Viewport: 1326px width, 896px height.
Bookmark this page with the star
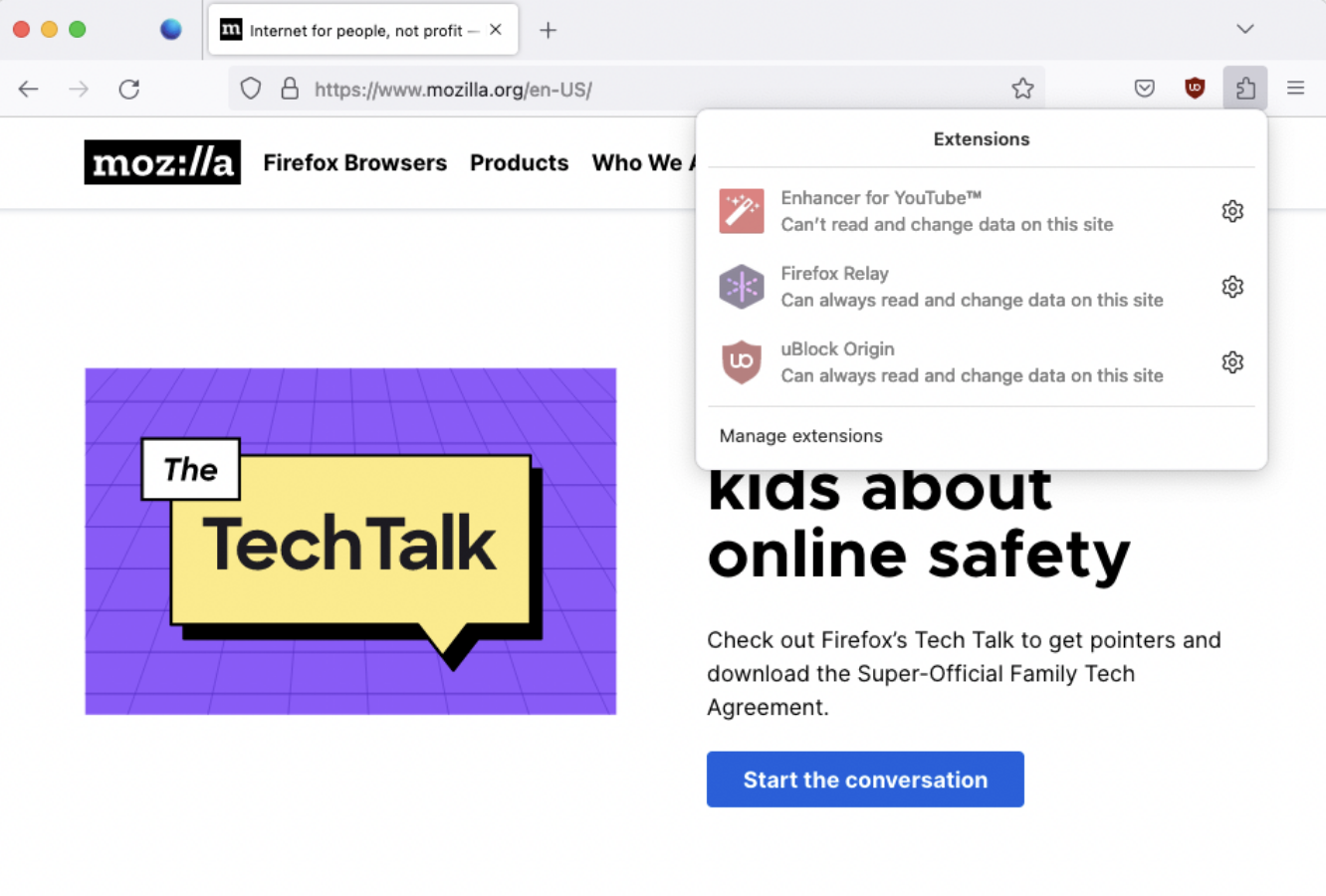[1022, 89]
